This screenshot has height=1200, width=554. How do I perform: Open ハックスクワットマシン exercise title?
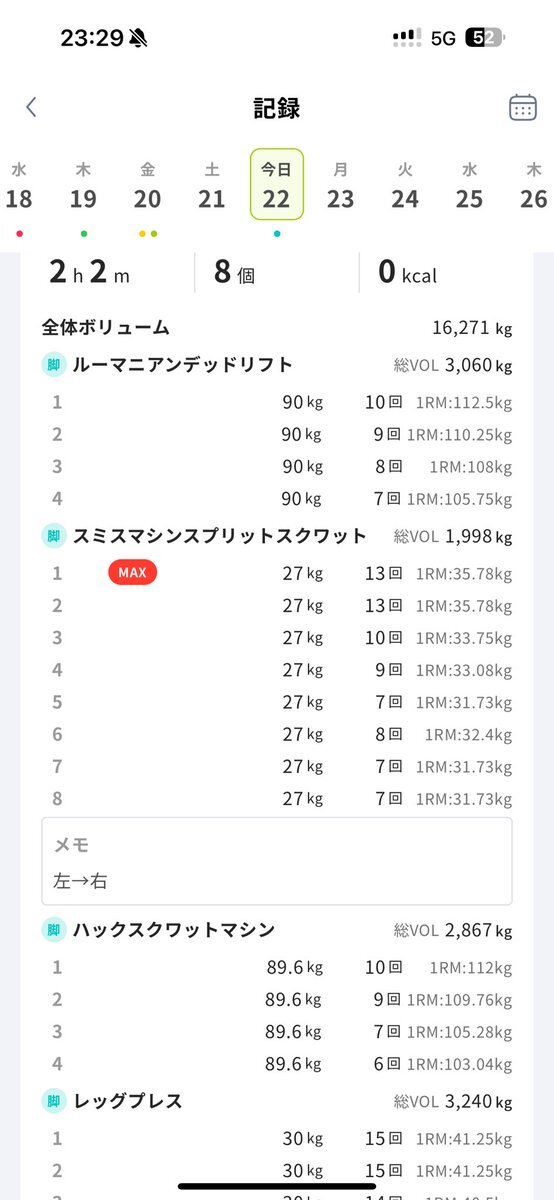point(173,930)
